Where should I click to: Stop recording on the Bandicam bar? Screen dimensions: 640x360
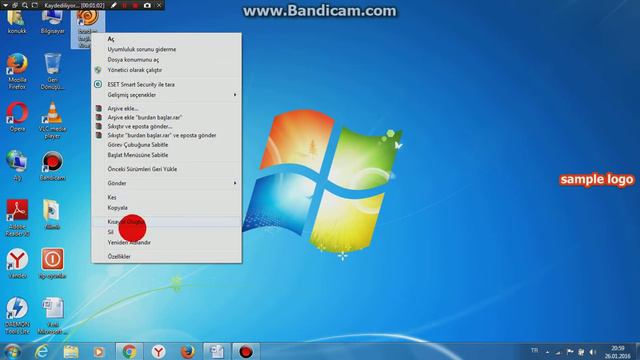136,5
